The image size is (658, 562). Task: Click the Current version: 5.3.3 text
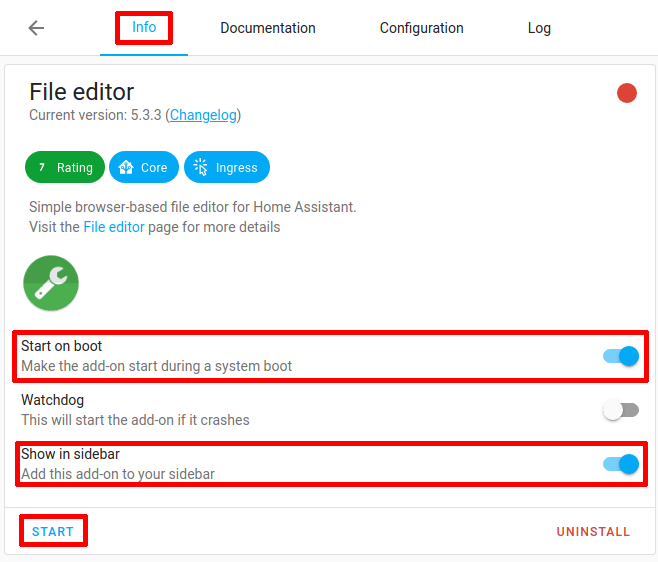95,115
